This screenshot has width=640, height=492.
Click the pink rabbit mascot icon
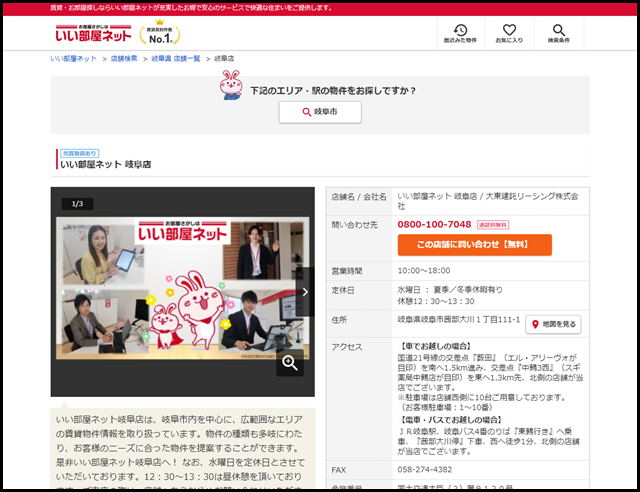coord(231,85)
